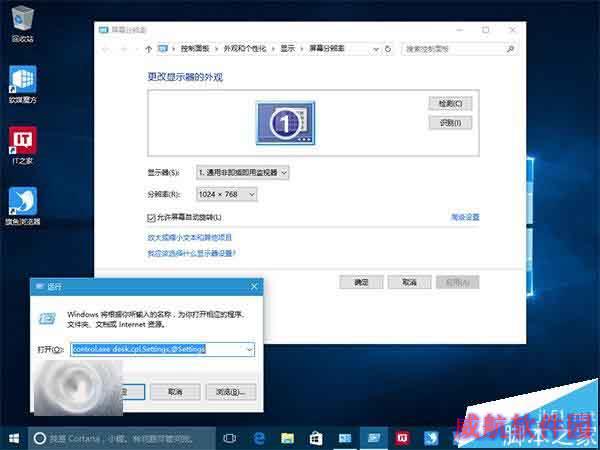Open File Explorer from the taskbar

[287, 439]
